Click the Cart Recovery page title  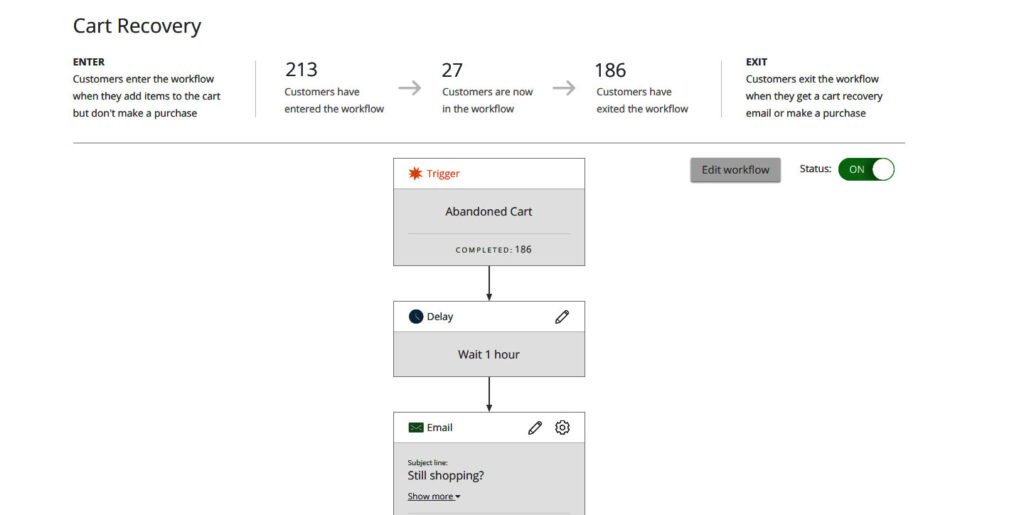(x=137, y=26)
